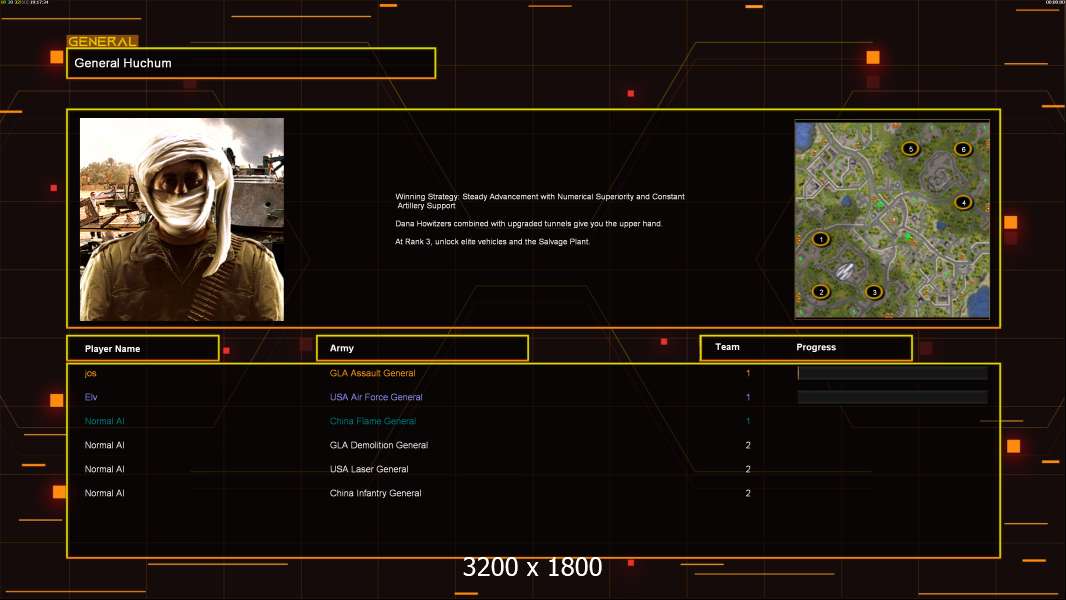Click the Progress column header
This screenshot has height=600, width=1066.
click(816, 347)
